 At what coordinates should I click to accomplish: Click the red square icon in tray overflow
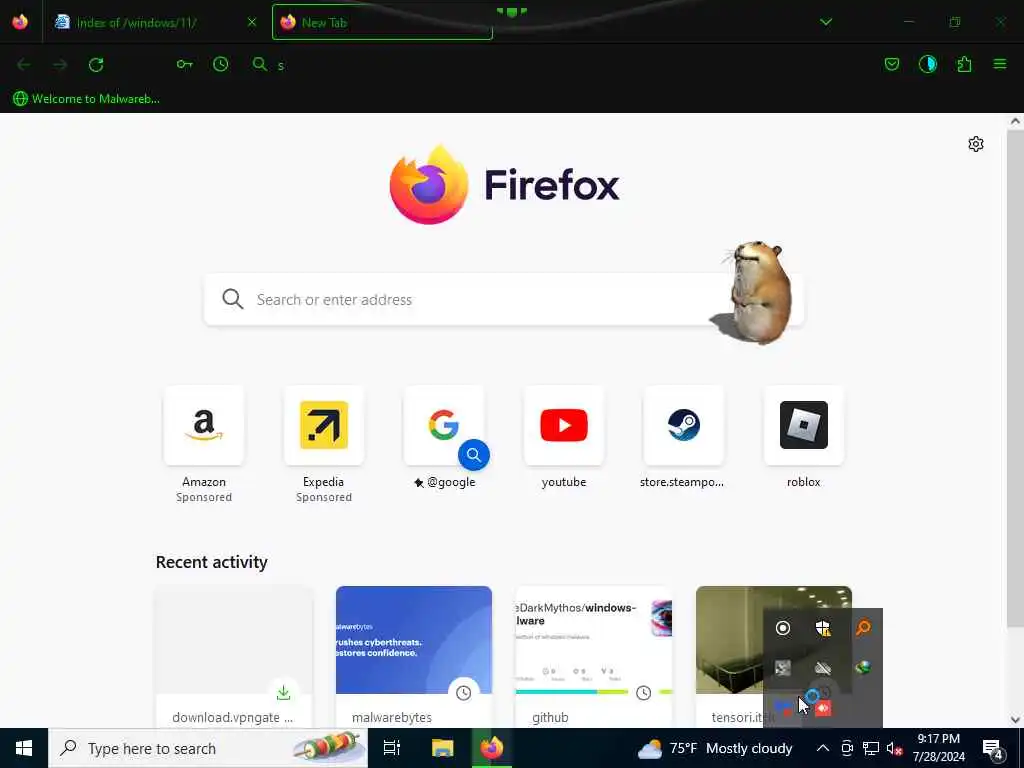823,707
